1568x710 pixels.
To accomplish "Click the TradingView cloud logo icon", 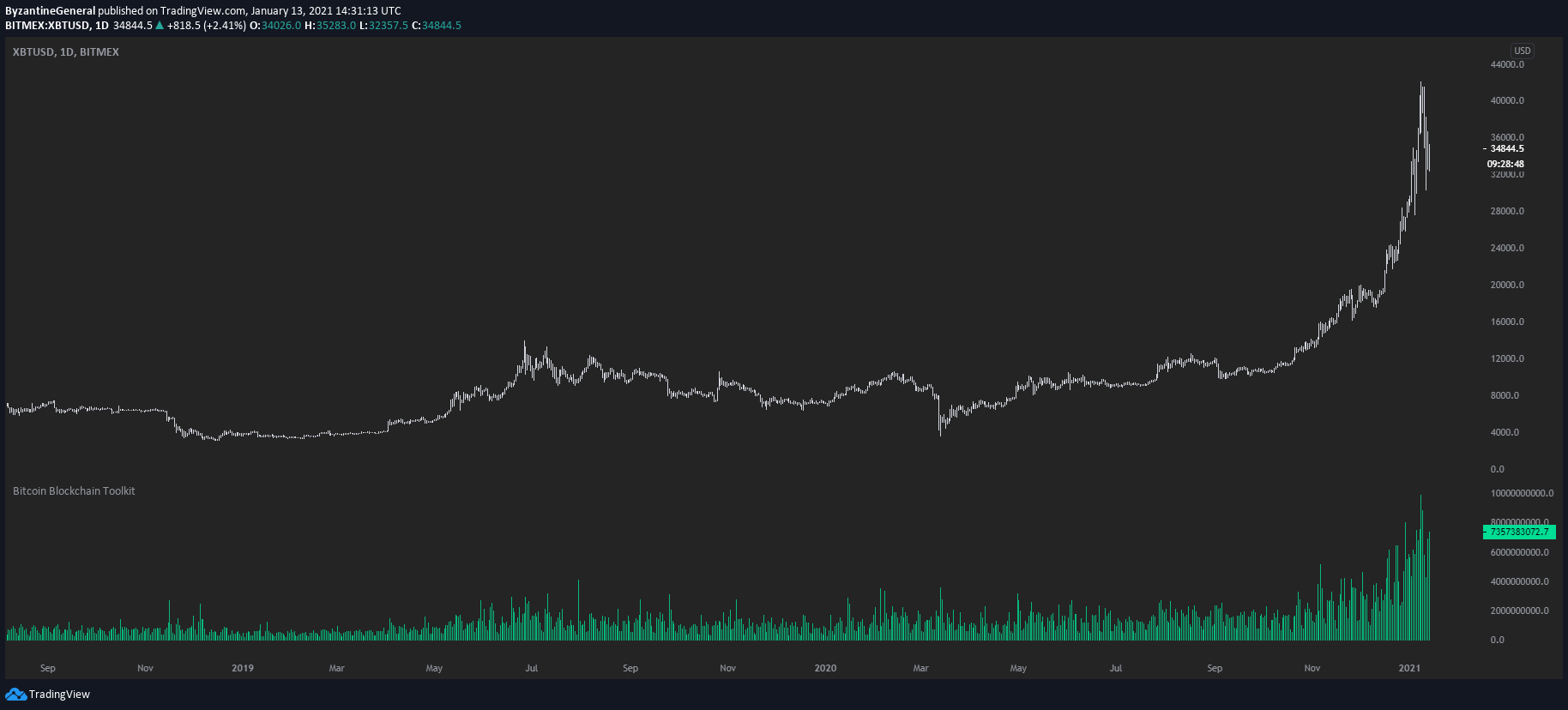I will (x=15, y=695).
